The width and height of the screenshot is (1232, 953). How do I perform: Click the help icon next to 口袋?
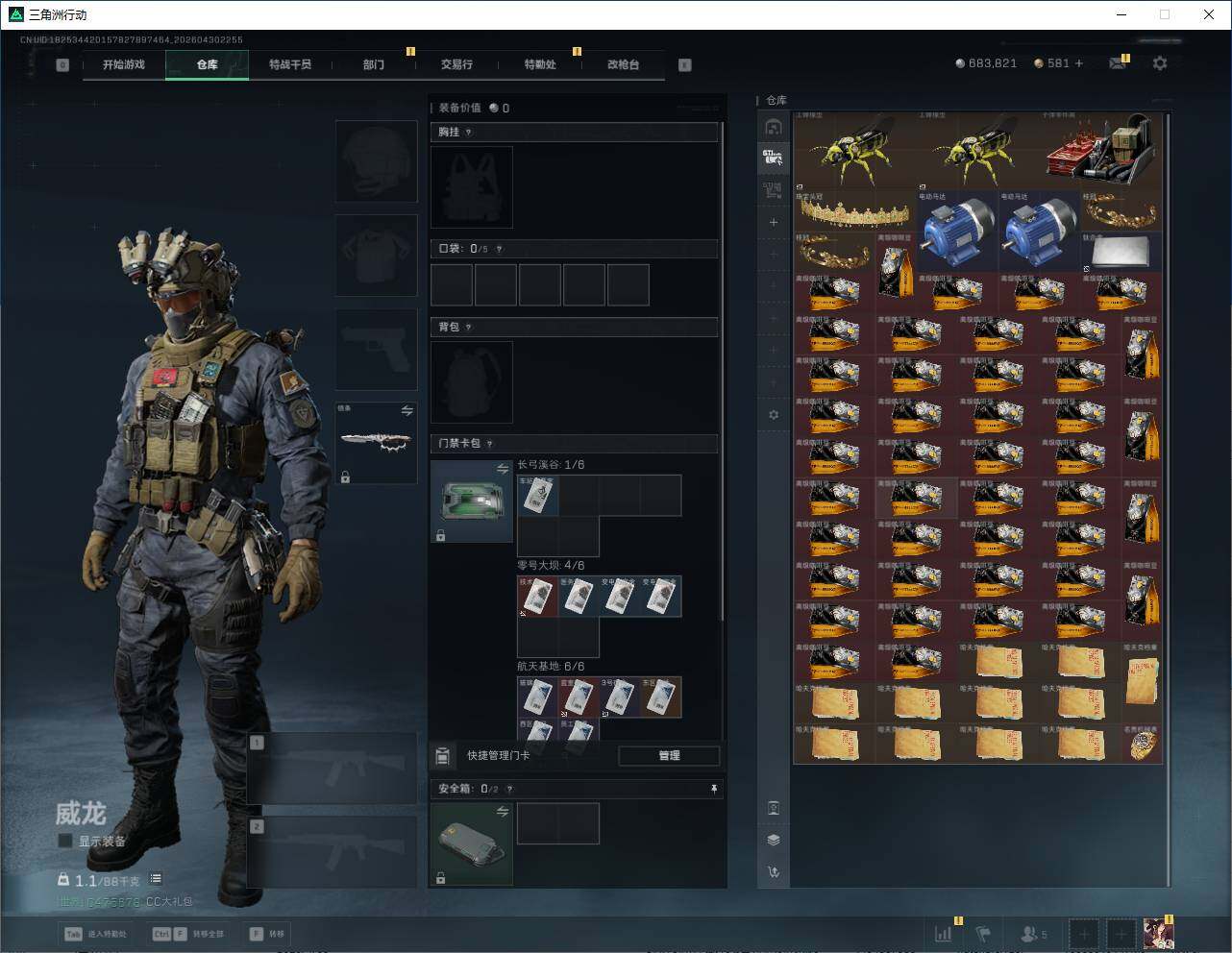(x=499, y=249)
